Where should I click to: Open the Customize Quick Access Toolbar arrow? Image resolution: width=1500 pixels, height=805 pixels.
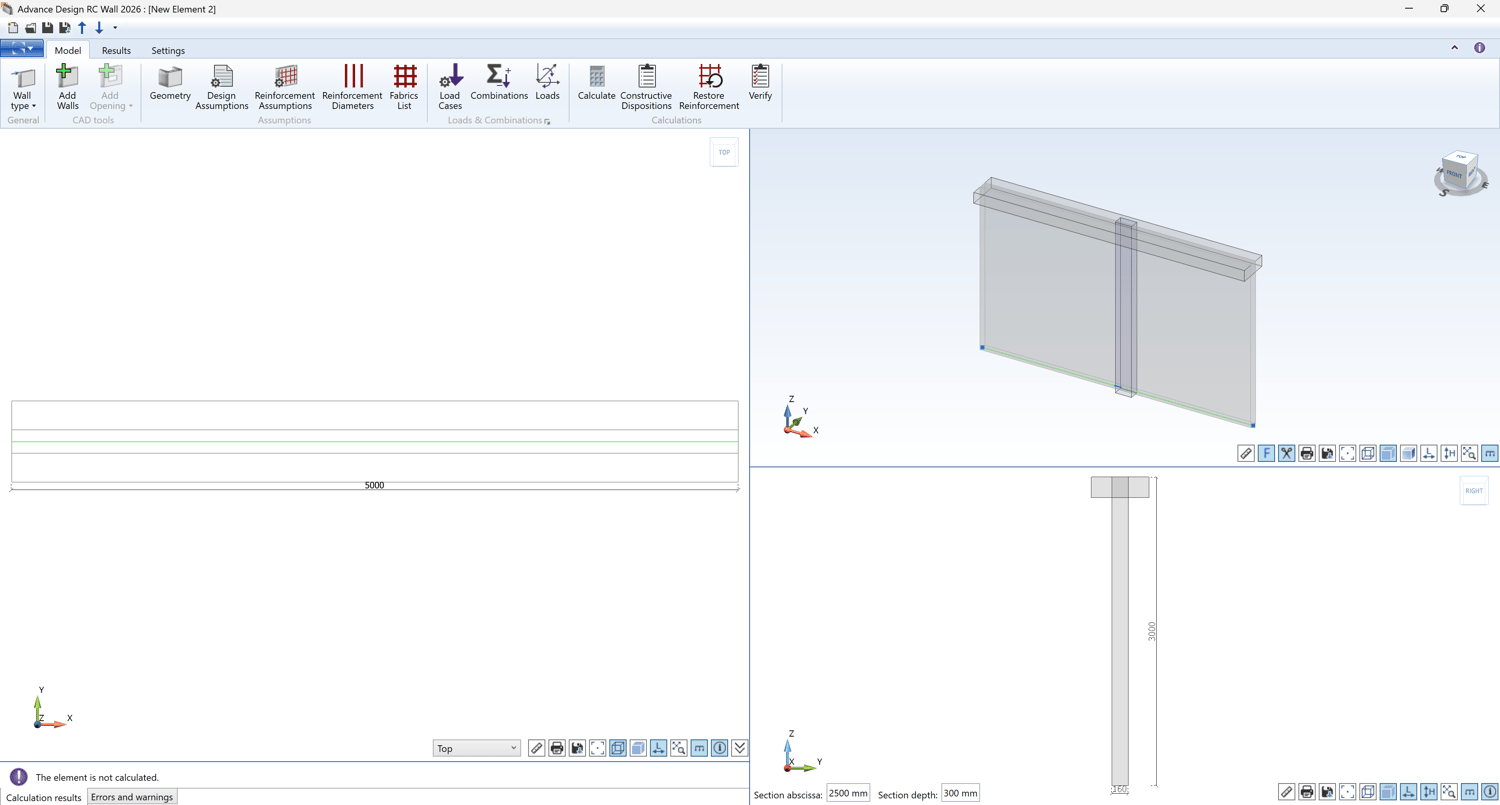[115, 28]
